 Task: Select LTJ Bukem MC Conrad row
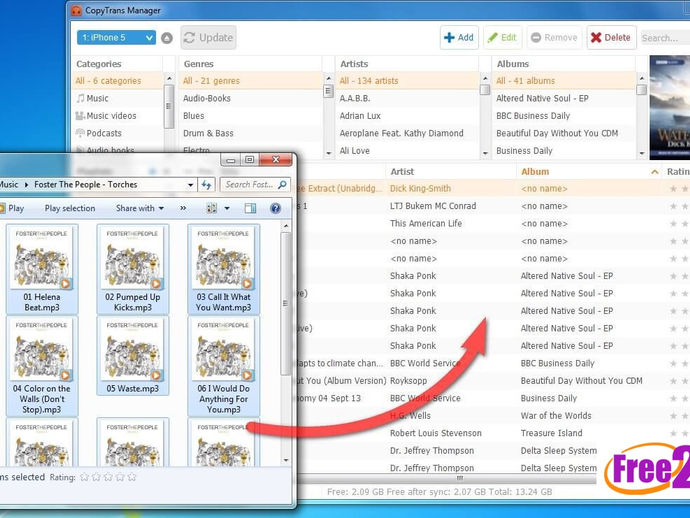point(492,206)
